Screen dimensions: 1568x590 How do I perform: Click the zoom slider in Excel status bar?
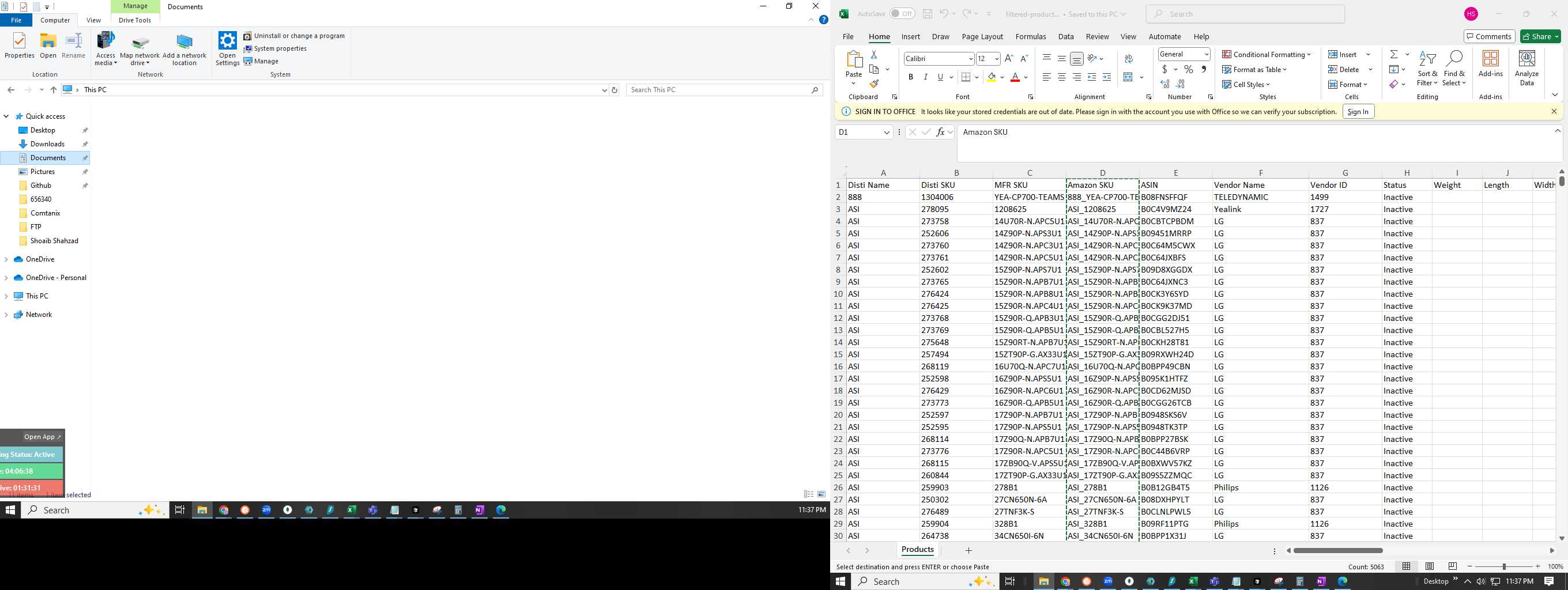(1503, 566)
